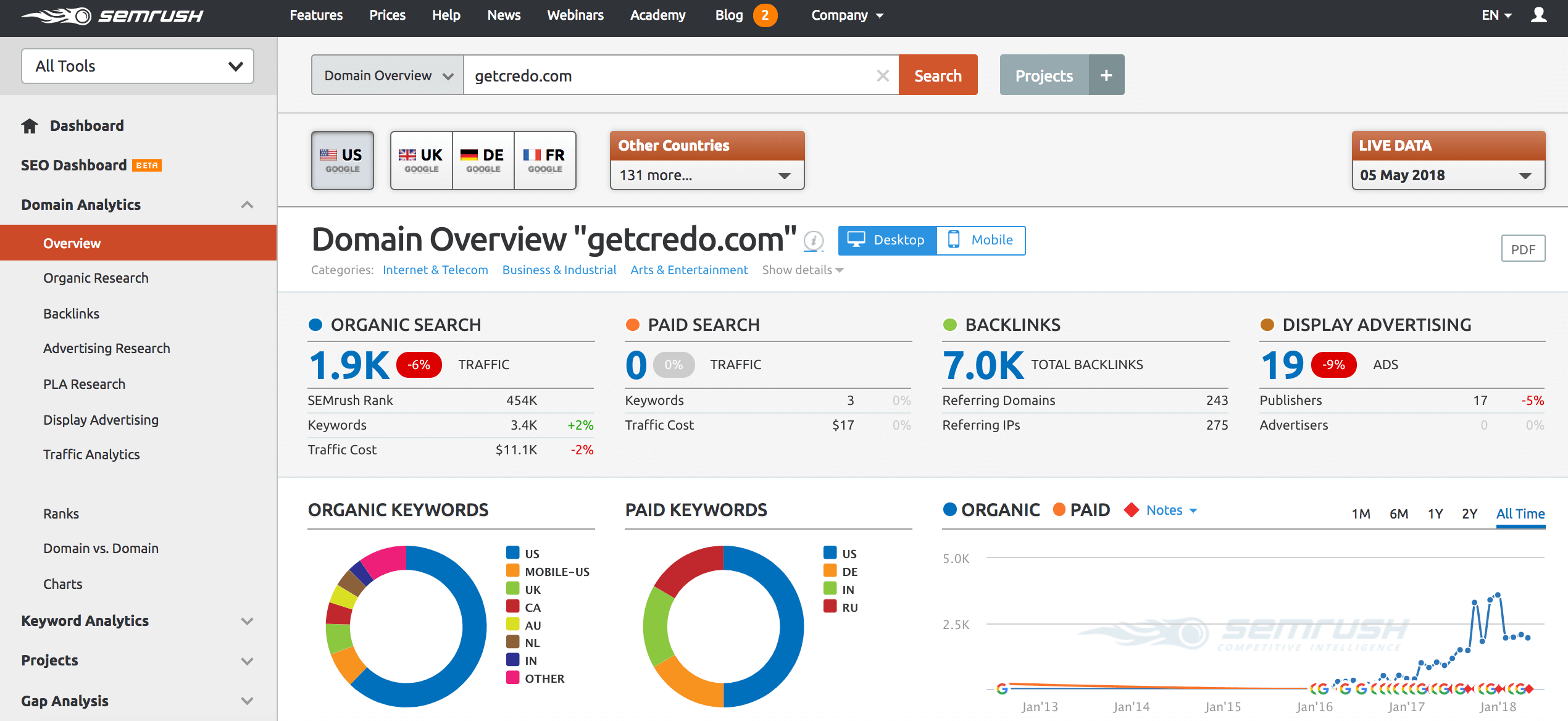This screenshot has width=1568, height=721.
Task: Click the blog notification badge 2
Action: (765, 15)
